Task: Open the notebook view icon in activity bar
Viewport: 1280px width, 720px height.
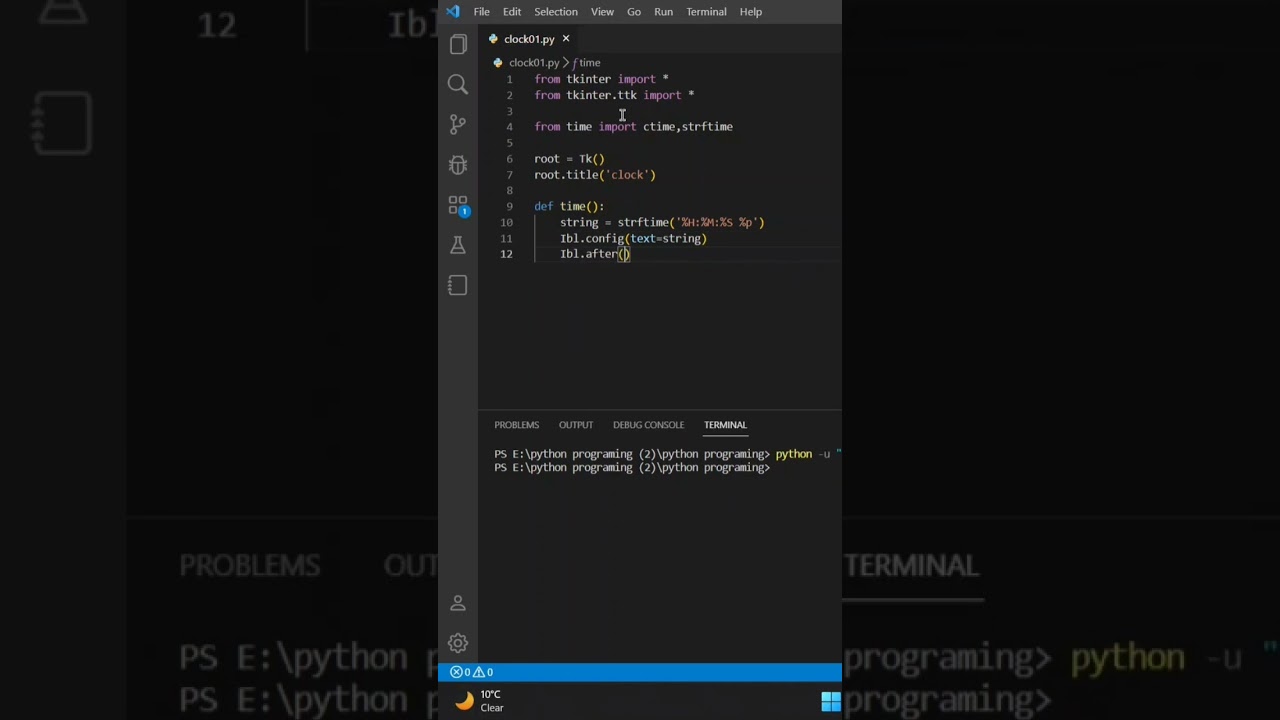Action: [458, 286]
